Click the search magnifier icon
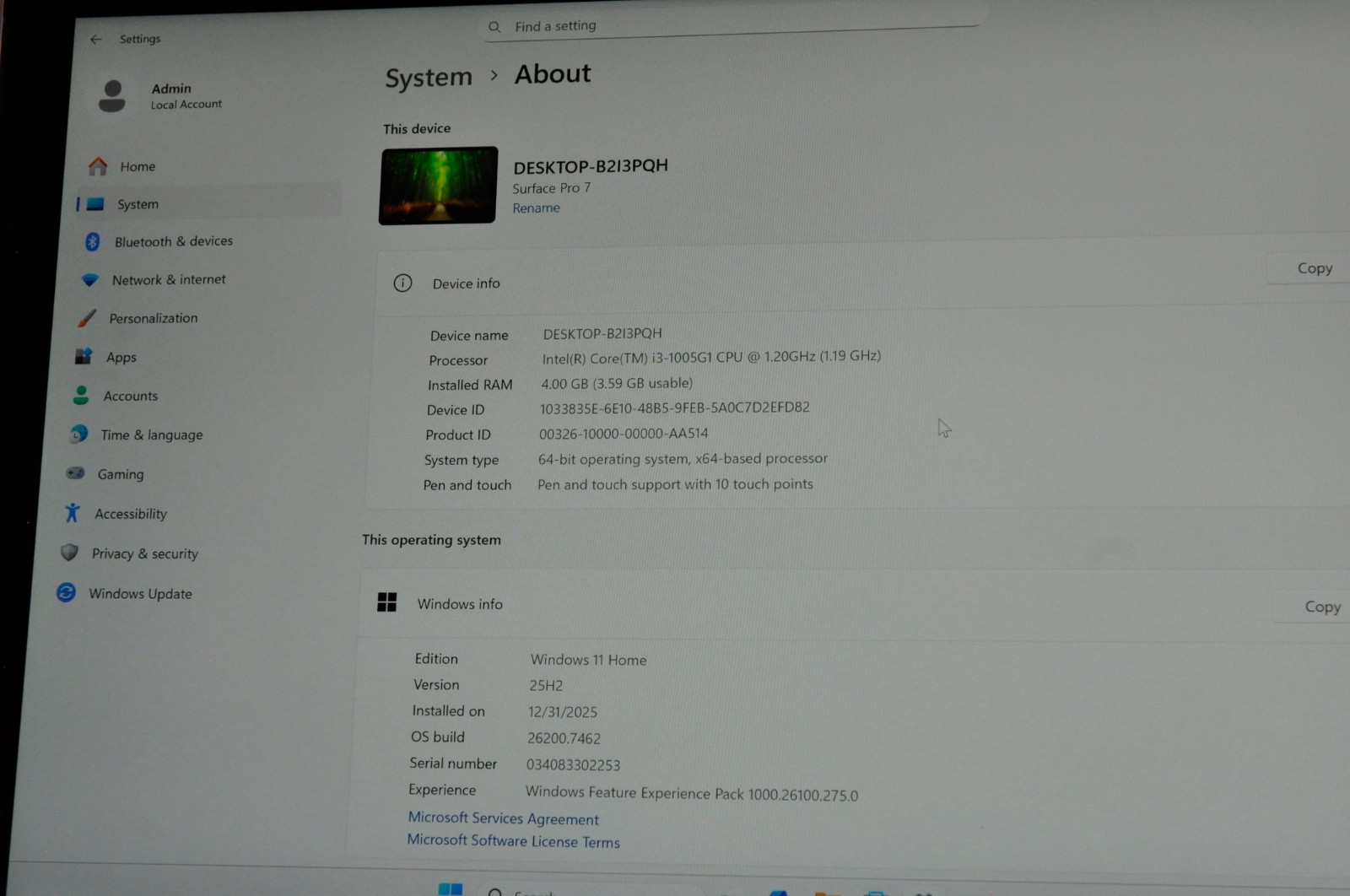Screen dimensions: 1350x896 (x=494, y=27)
